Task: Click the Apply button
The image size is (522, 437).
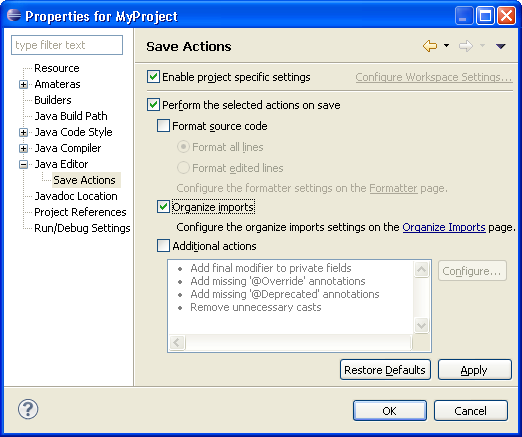Action: [x=475, y=370]
